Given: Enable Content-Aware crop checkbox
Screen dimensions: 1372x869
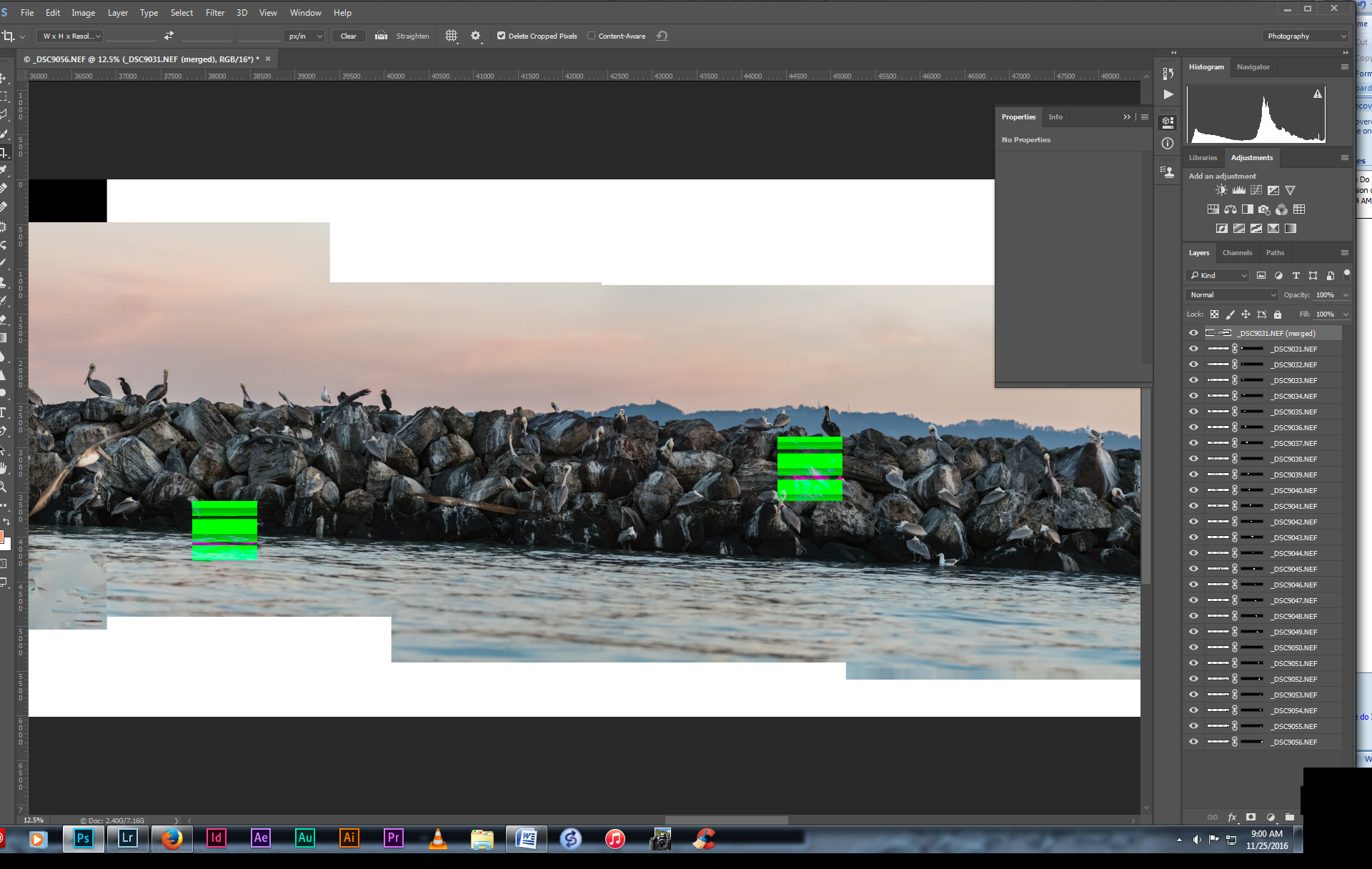Looking at the screenshot, I should coord(591,36).
